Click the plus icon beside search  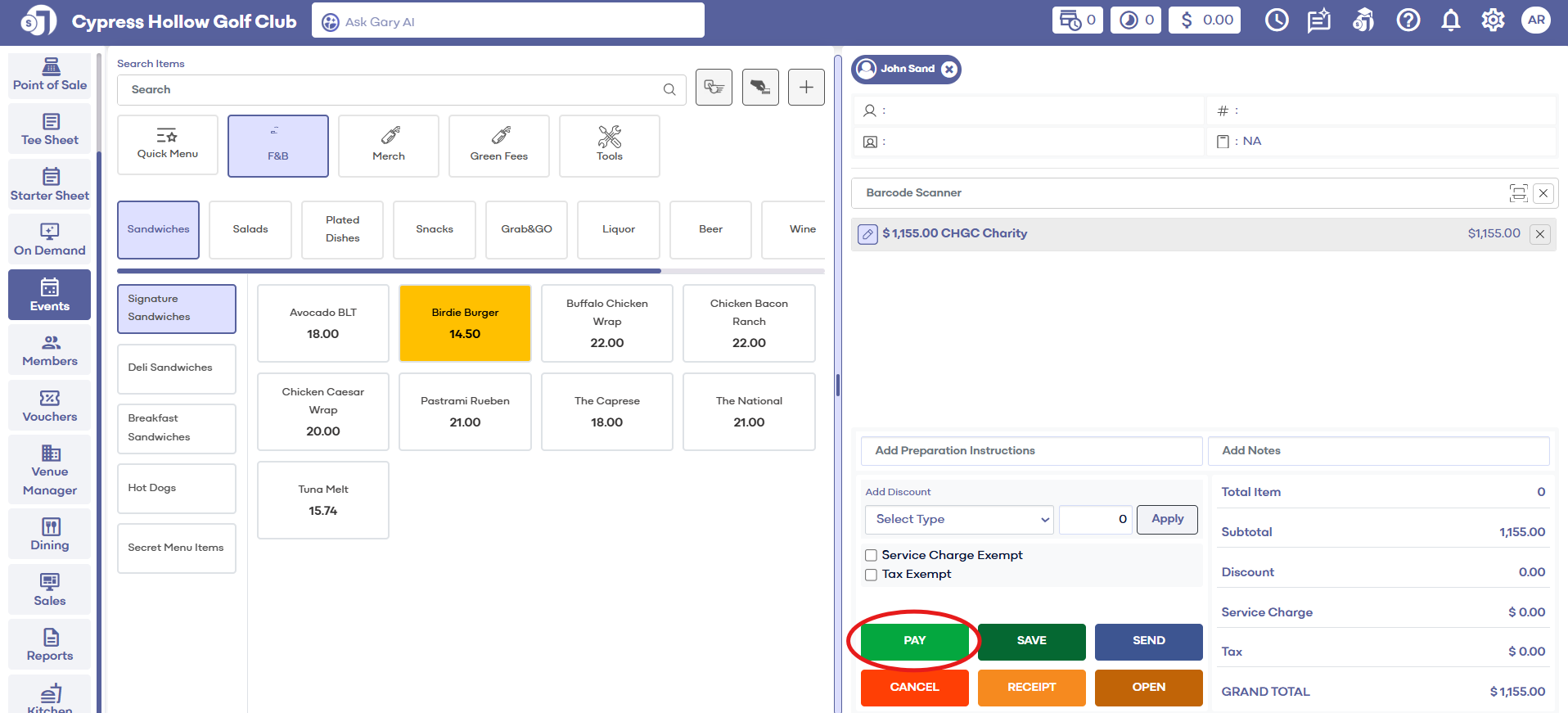pyautogui.click(x=805, y=88)
